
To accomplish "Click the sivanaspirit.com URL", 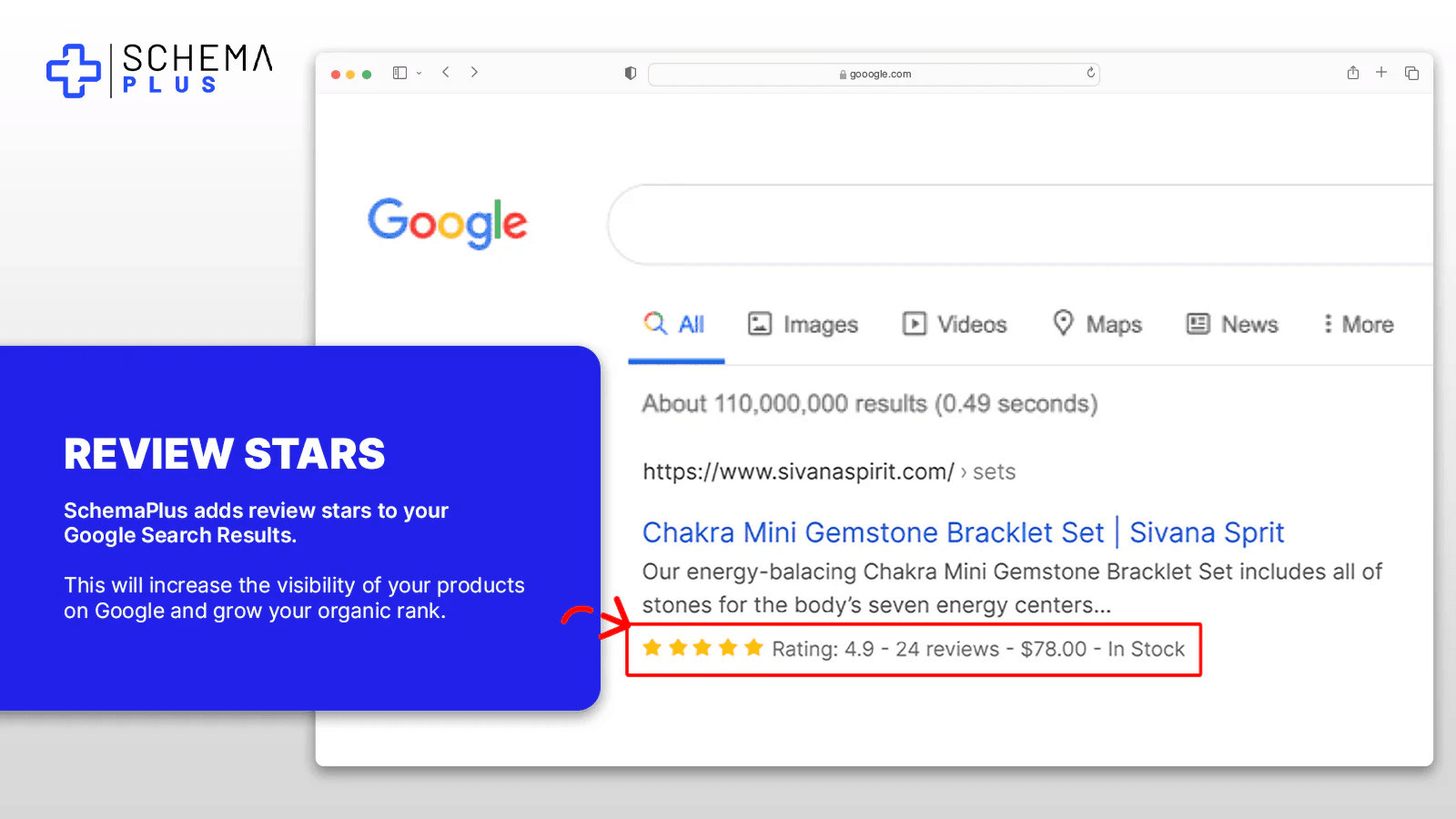I will click(798, 471).
